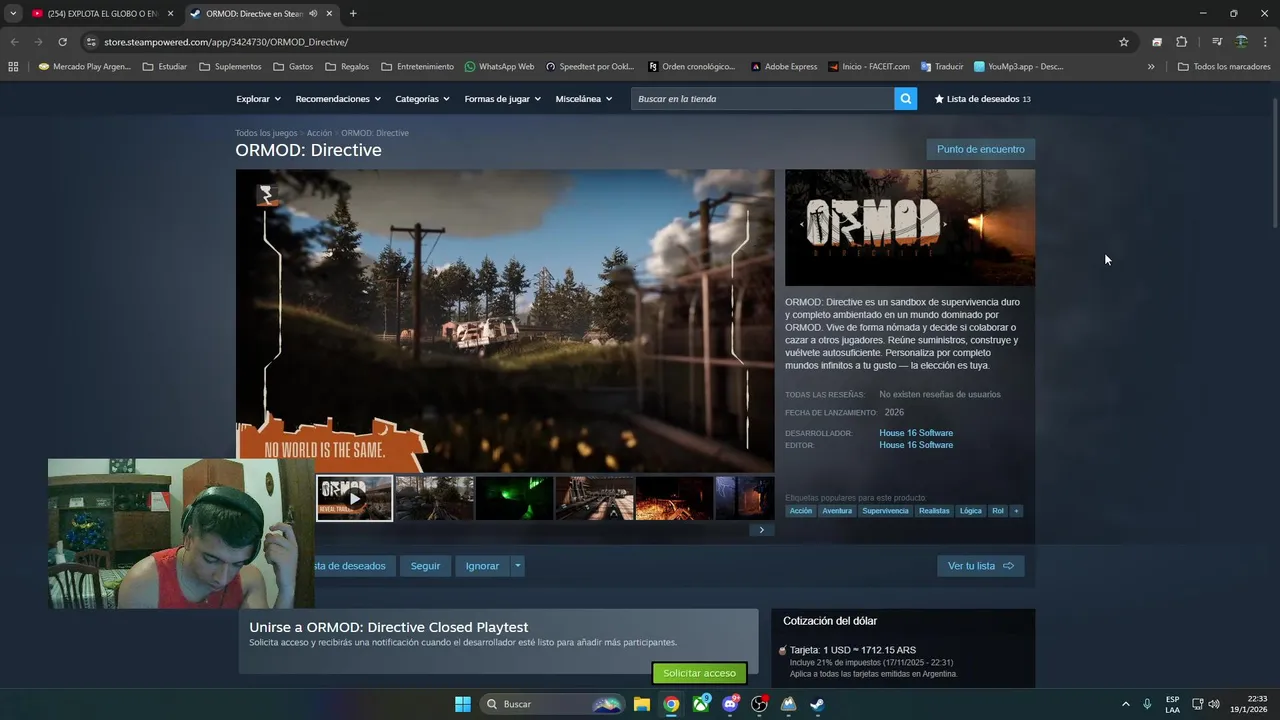Click the Ignorar button
Image resolution: width=1280 pixels, height=720 pixels.
[482, 566]
